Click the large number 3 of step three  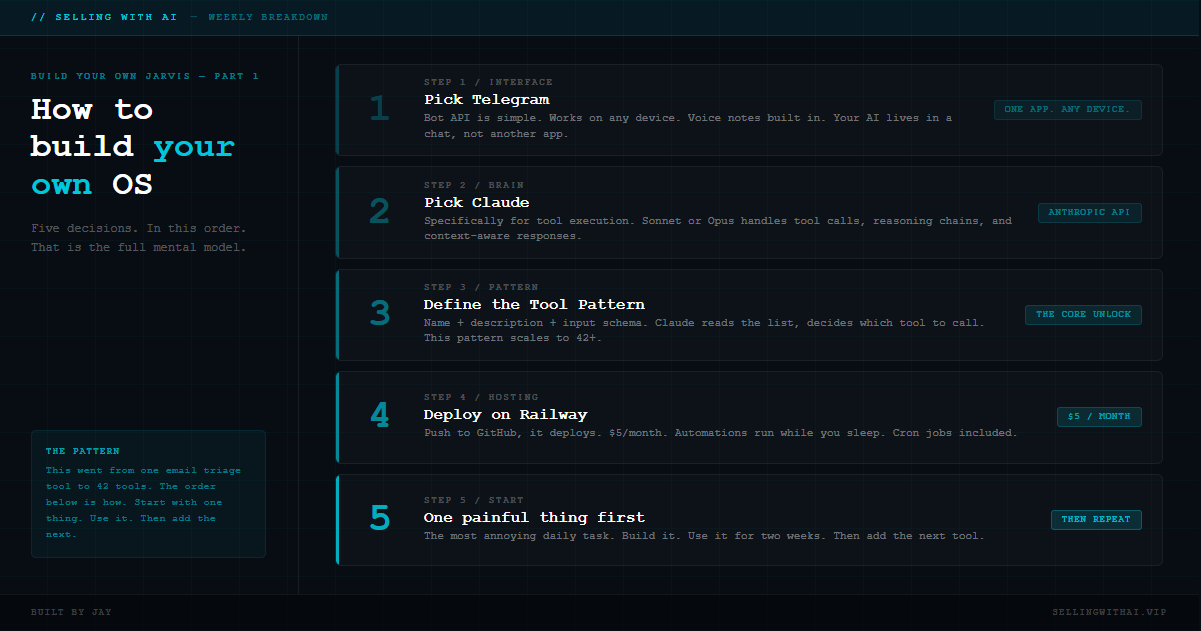pos(379,315)
